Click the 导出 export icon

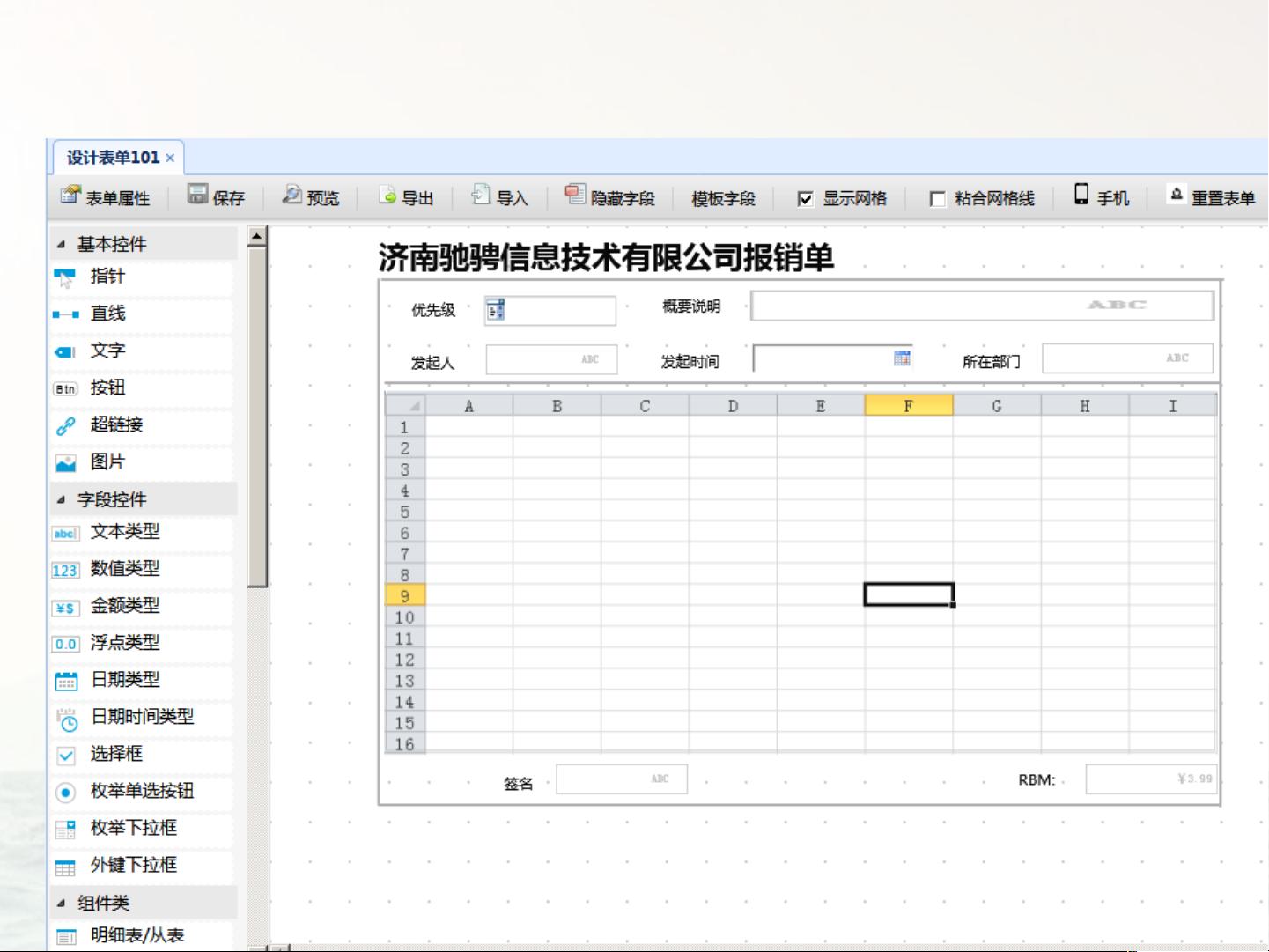[387, 196]
